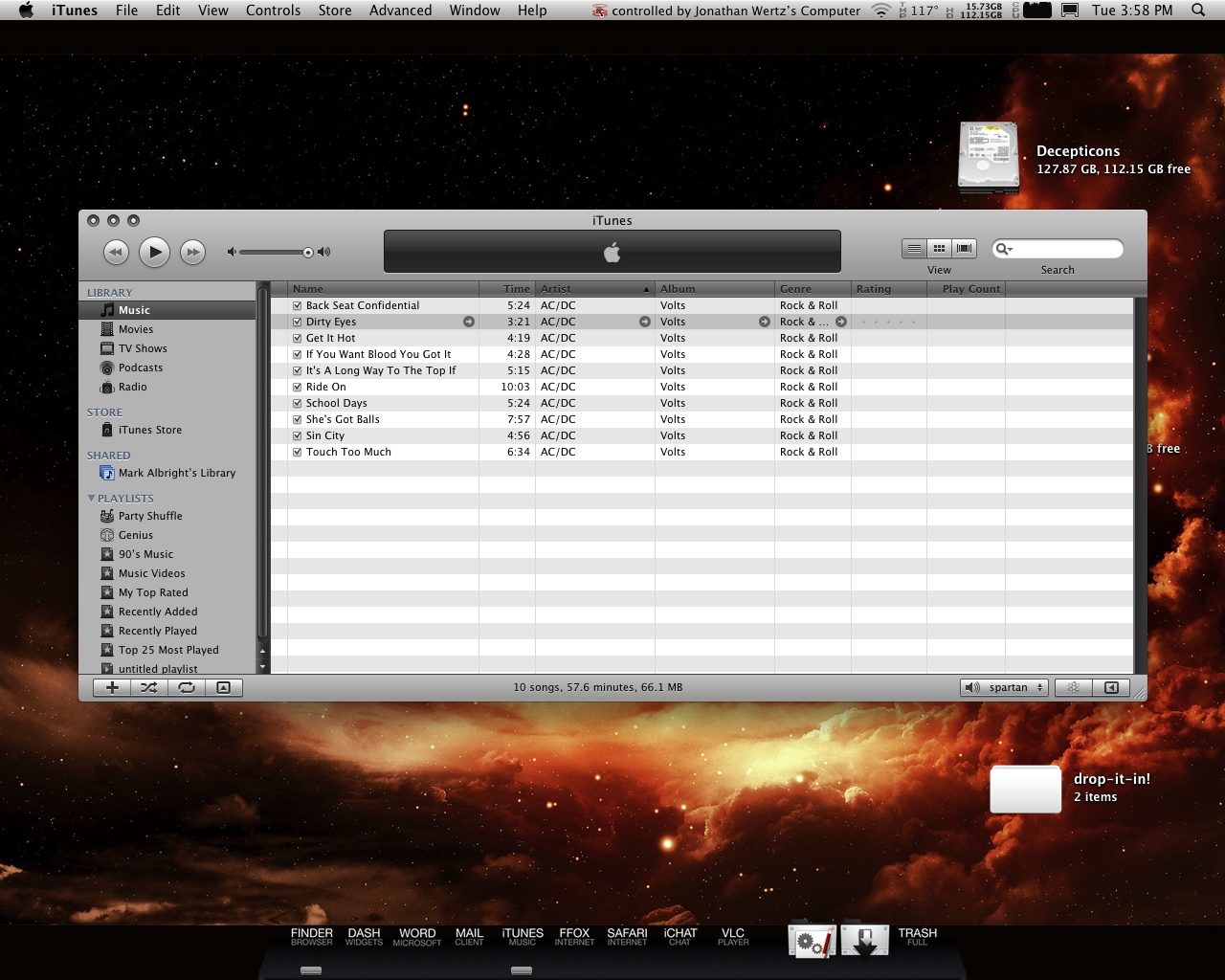
Task: Skip forward to the next track
Action: coord(192,252)
